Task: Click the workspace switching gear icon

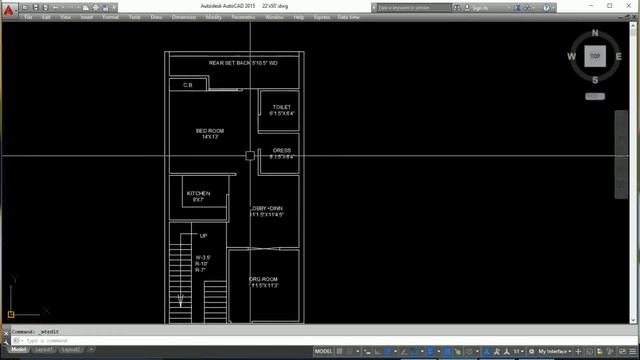Action: (531, 351)
